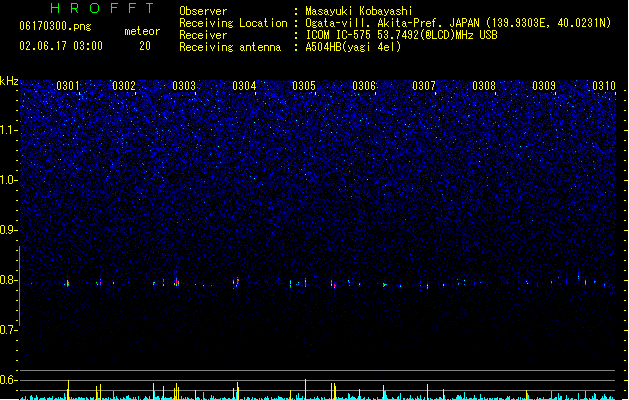Click the meteor echo just before 0305

tap(306, 282)
